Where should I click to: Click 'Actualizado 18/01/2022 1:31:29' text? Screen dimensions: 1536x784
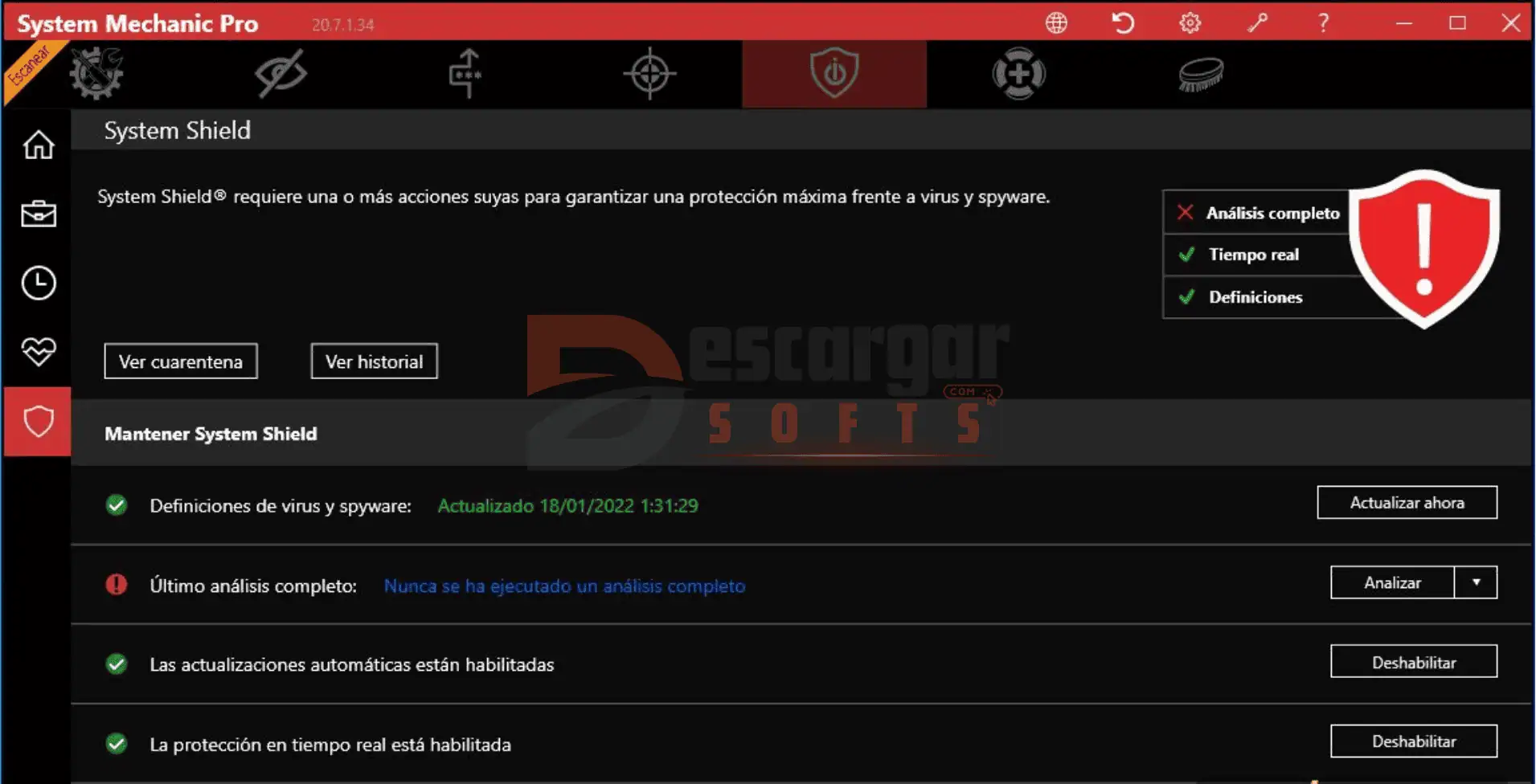(567, 505)
